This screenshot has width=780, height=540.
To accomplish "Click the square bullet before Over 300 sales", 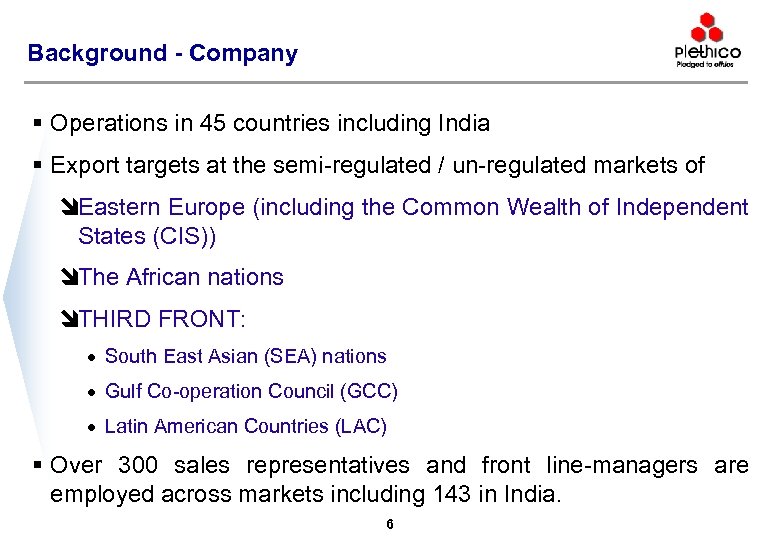I will click(36, 465).
